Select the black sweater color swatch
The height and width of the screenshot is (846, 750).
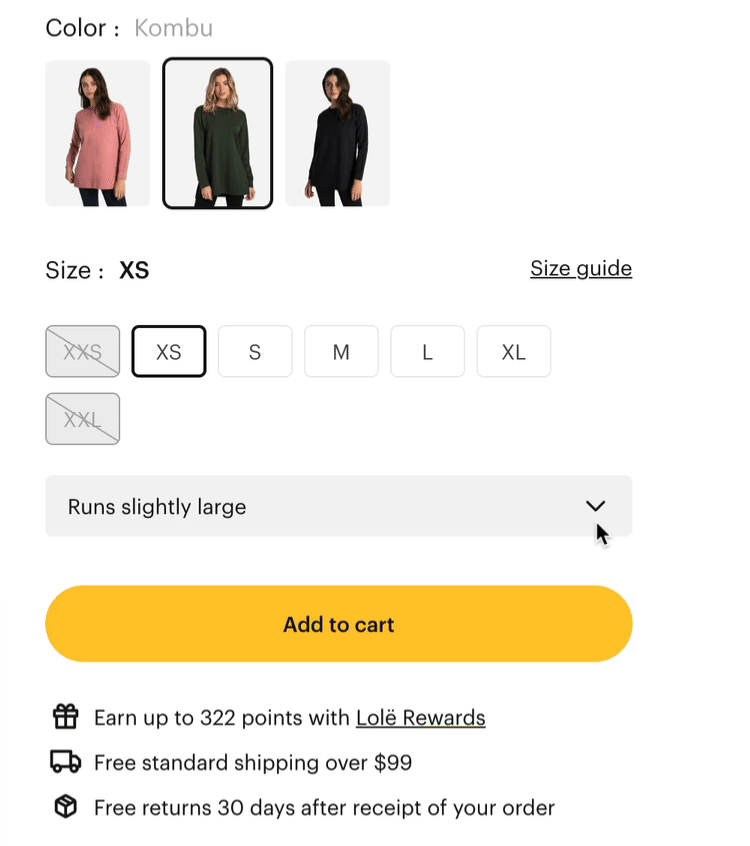click(x=338, y=133)
